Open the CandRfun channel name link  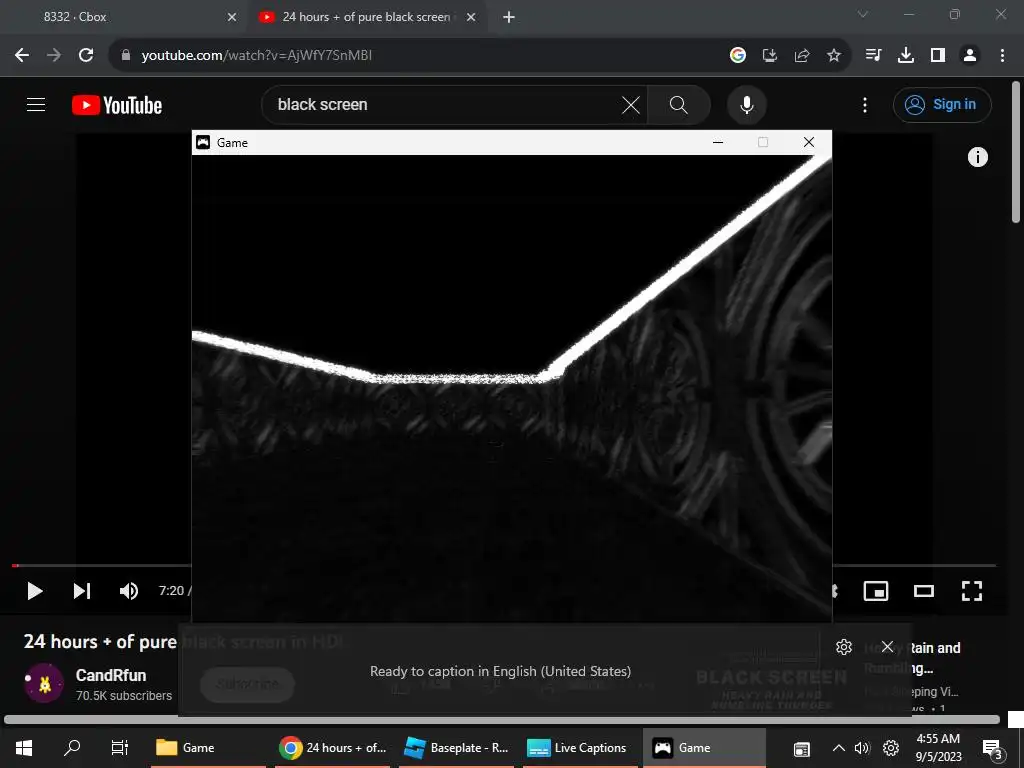pos(110,675)
